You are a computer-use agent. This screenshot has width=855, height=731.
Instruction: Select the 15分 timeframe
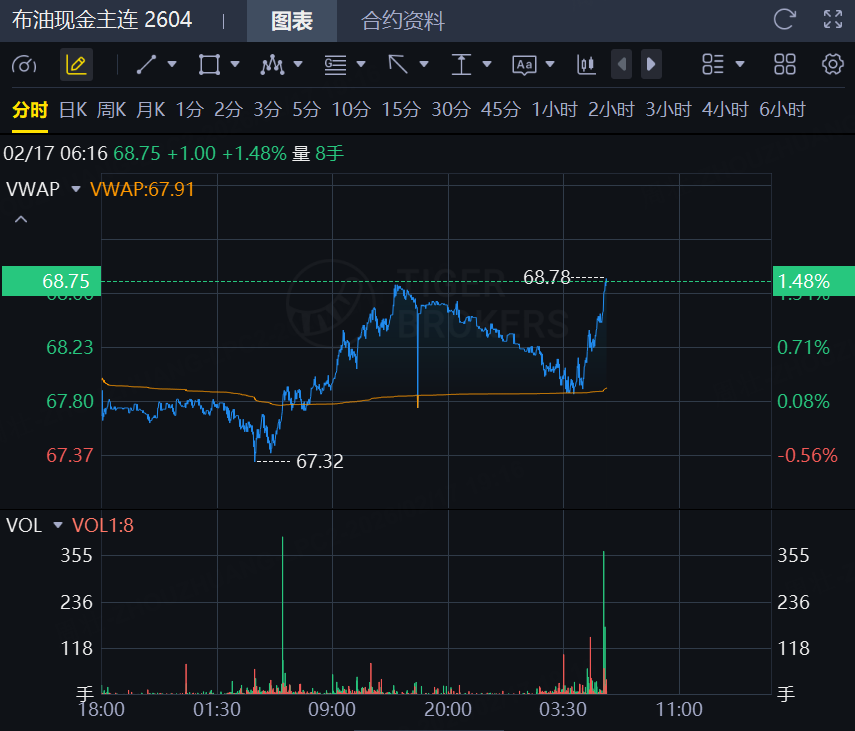coord(400,110)
